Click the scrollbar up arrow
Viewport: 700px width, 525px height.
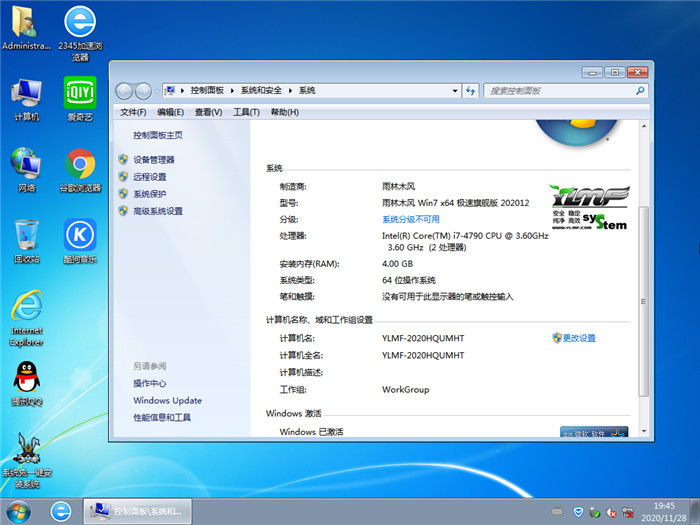644,126
